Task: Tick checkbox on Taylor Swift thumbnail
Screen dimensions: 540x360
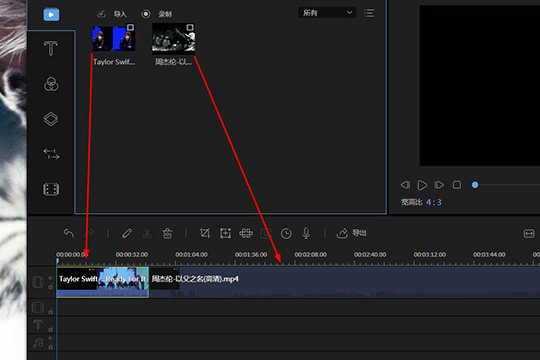Action: [130, 28]
